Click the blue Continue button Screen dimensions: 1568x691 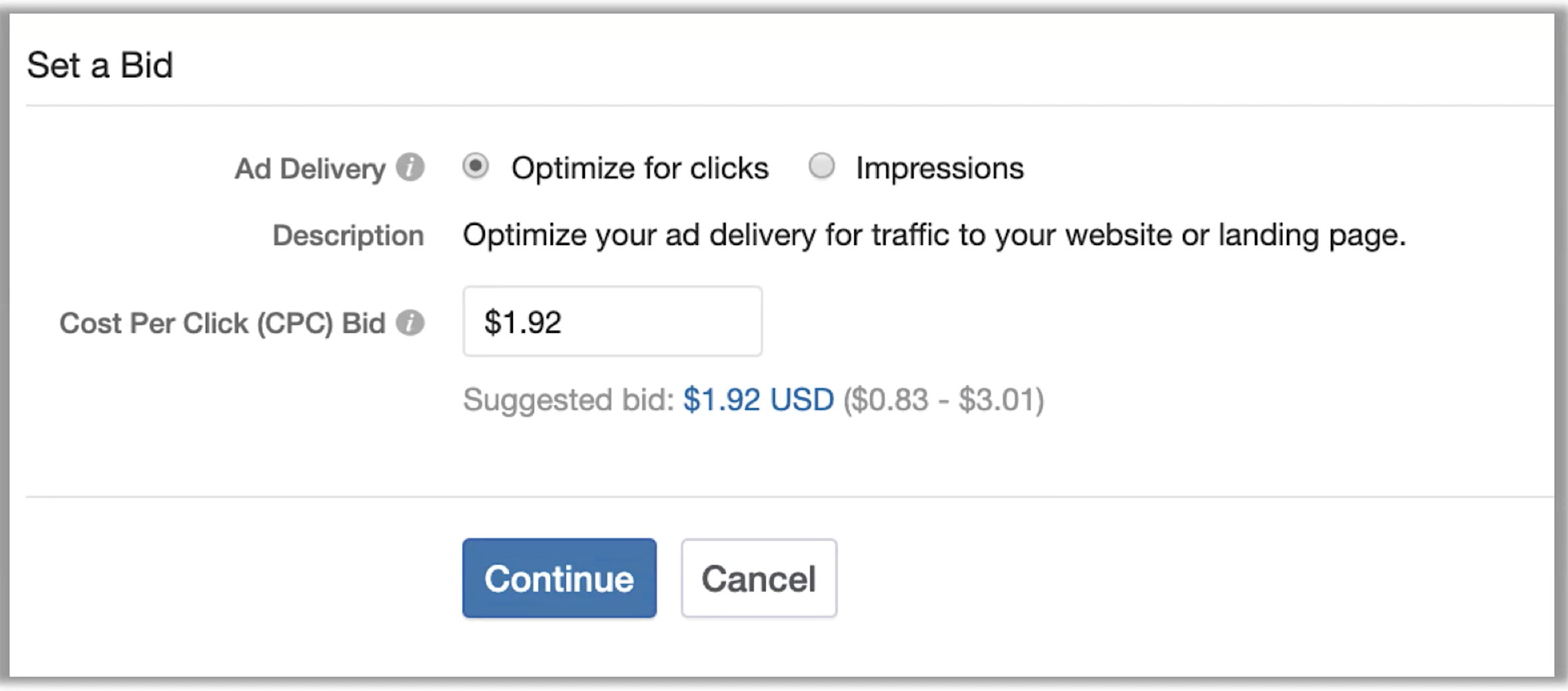tap(560, 578)
